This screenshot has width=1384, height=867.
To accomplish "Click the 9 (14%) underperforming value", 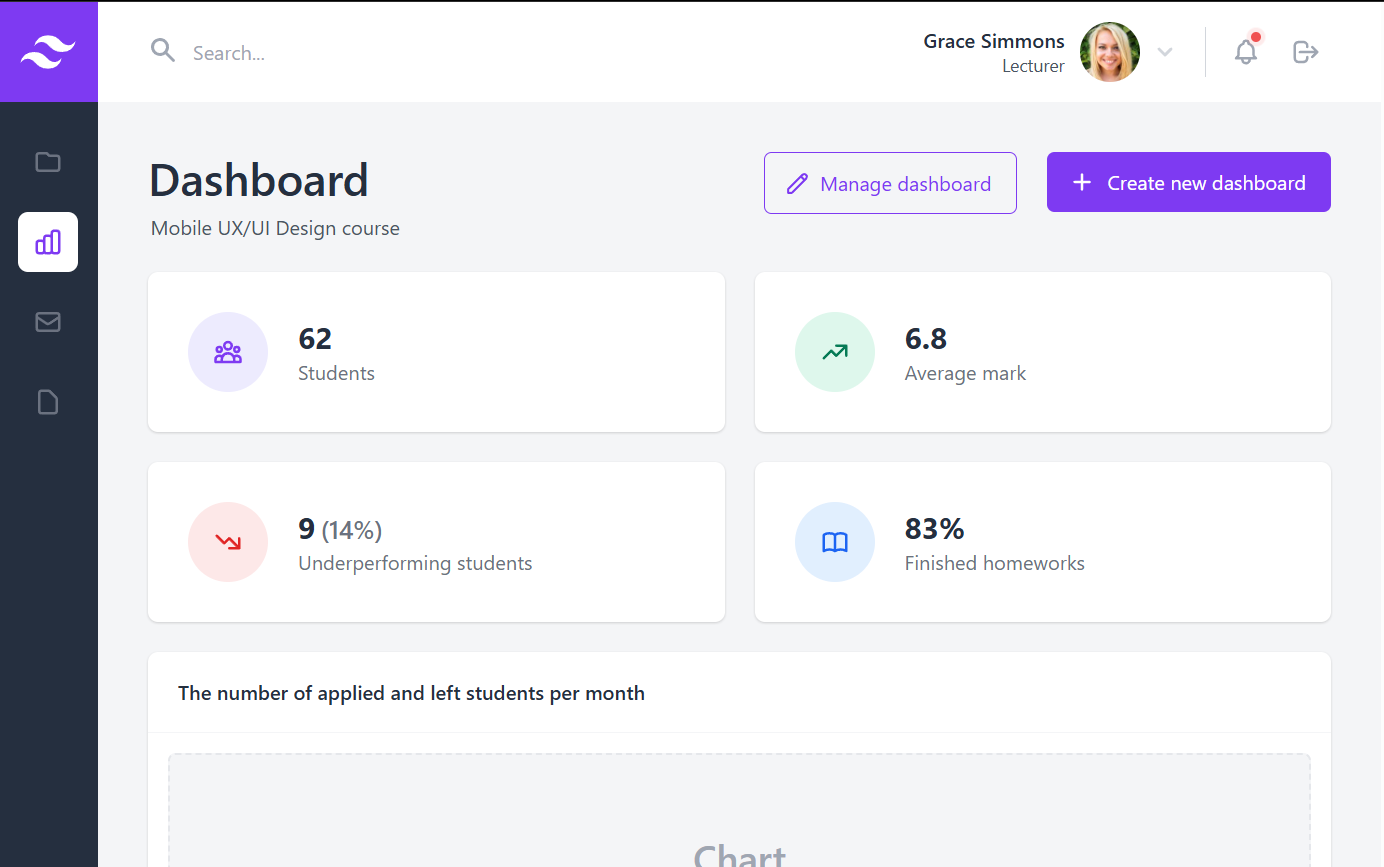I will click(x=340, y=529).
